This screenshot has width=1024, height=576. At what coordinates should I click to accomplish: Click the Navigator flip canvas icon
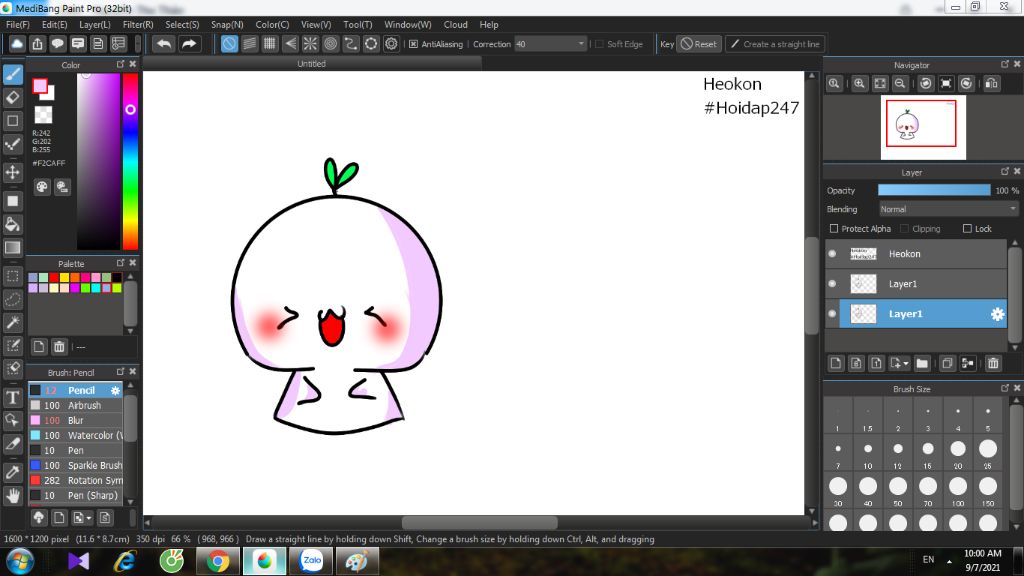pyautogui.click(x=992, y=84)
